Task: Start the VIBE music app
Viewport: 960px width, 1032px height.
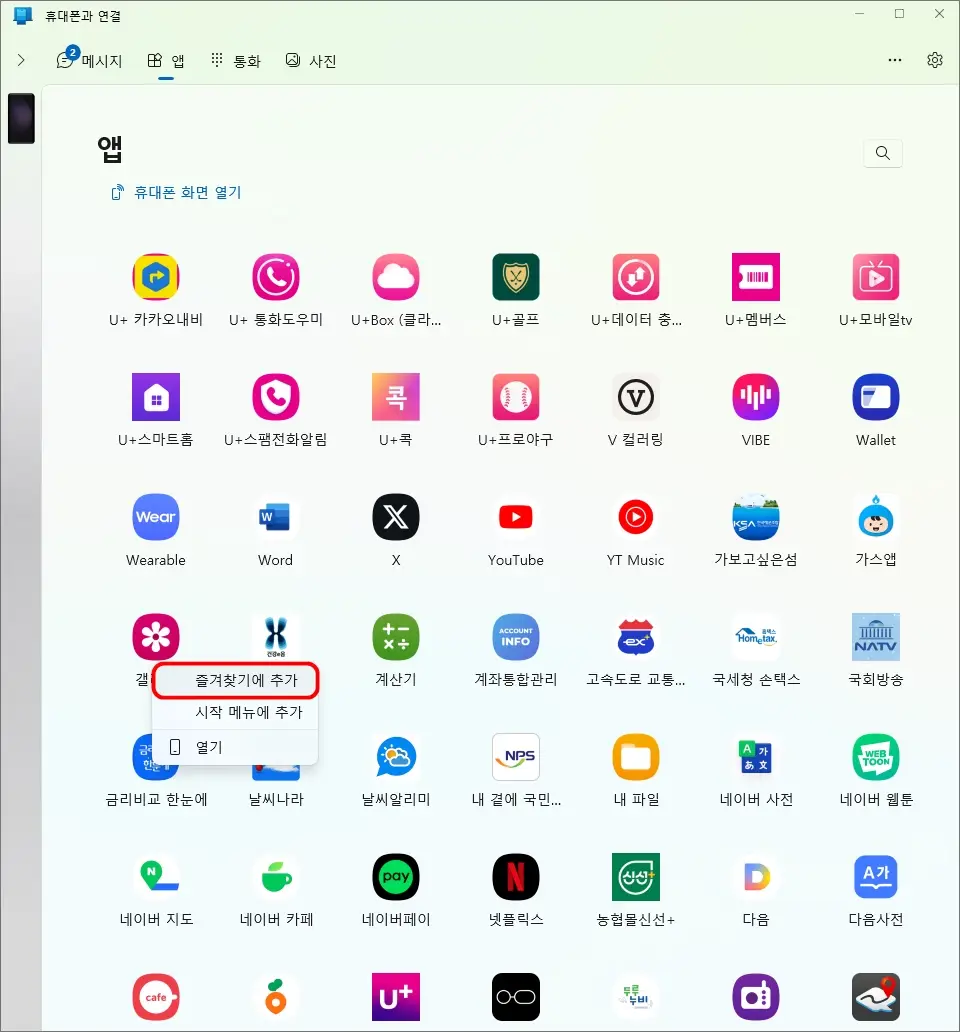Action: pyautogui.click(x=755, y=397)
